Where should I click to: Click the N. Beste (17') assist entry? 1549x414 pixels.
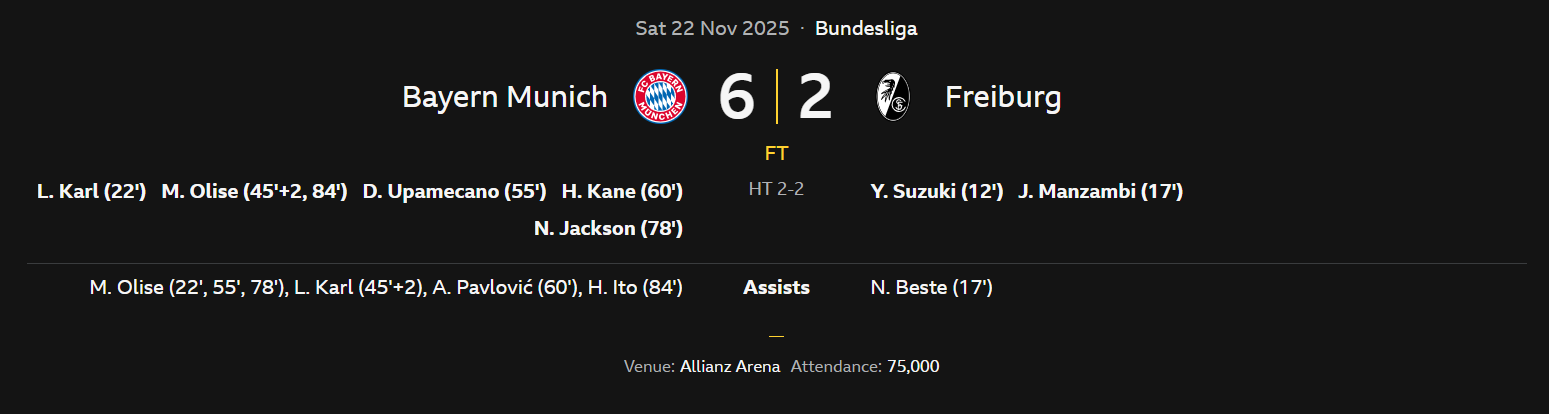pyautogui.click(x=931, y=288)
